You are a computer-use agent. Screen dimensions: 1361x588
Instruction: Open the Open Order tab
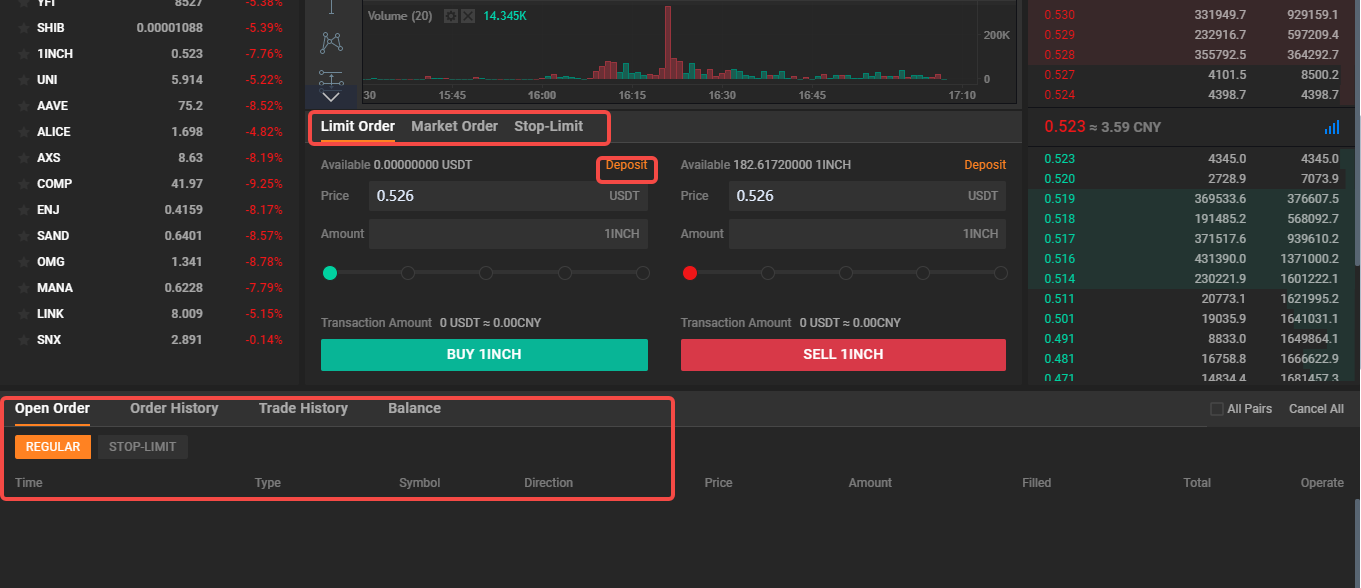(x=52, y=408)
